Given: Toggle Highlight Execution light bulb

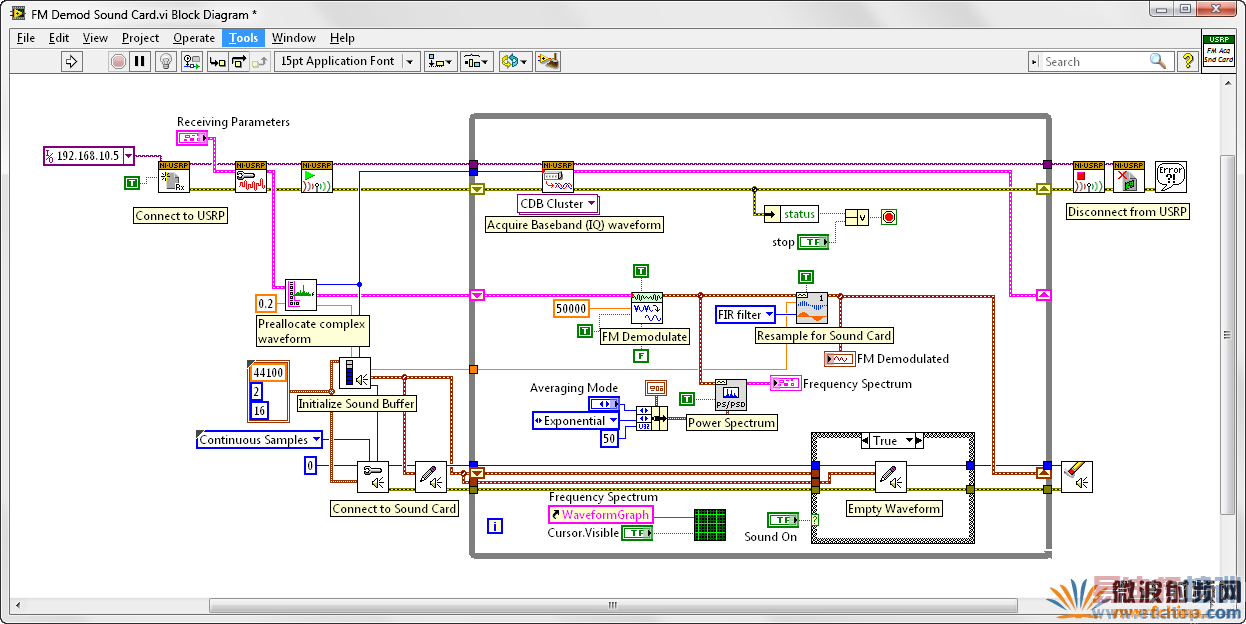Looking at the screenshot, I should point(168,62).
